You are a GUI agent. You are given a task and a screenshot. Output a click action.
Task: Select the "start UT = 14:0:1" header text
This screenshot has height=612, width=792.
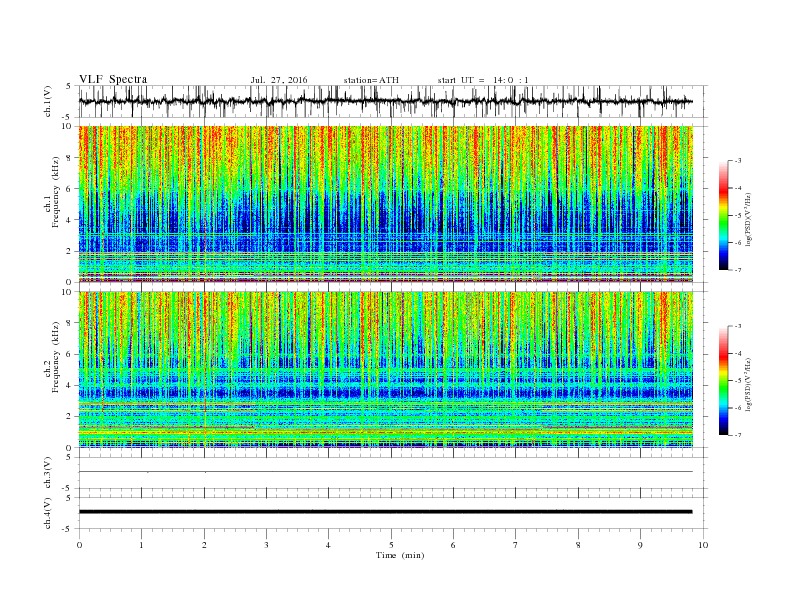(x=483, y=80)
